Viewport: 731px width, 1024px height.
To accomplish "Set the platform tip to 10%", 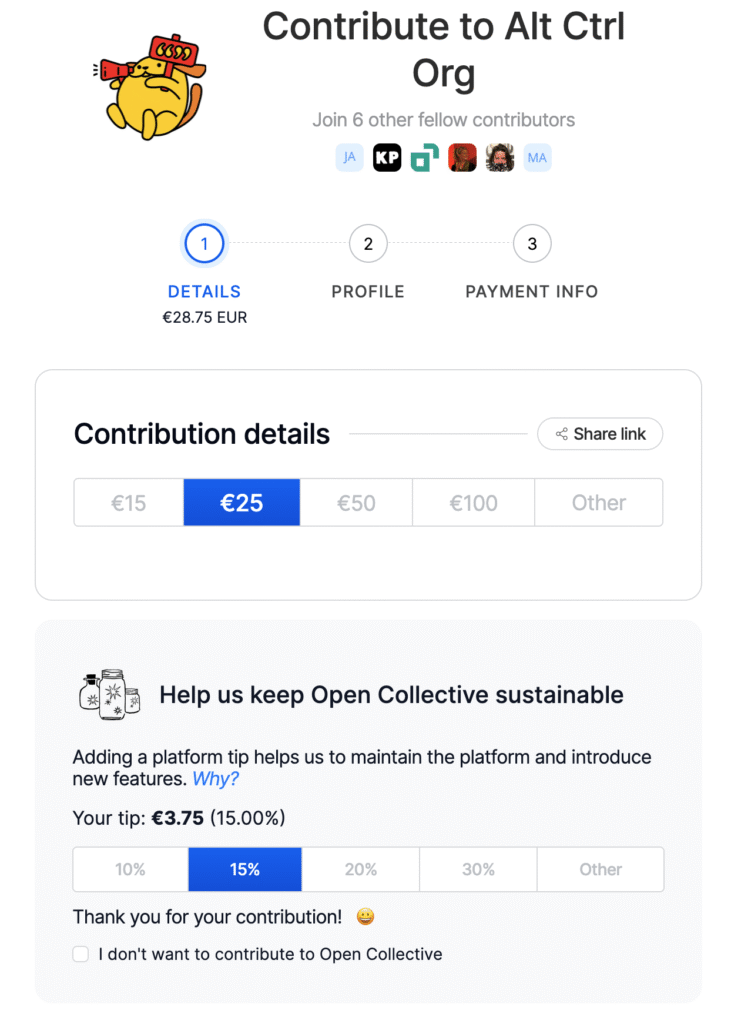I will point(130,869).
